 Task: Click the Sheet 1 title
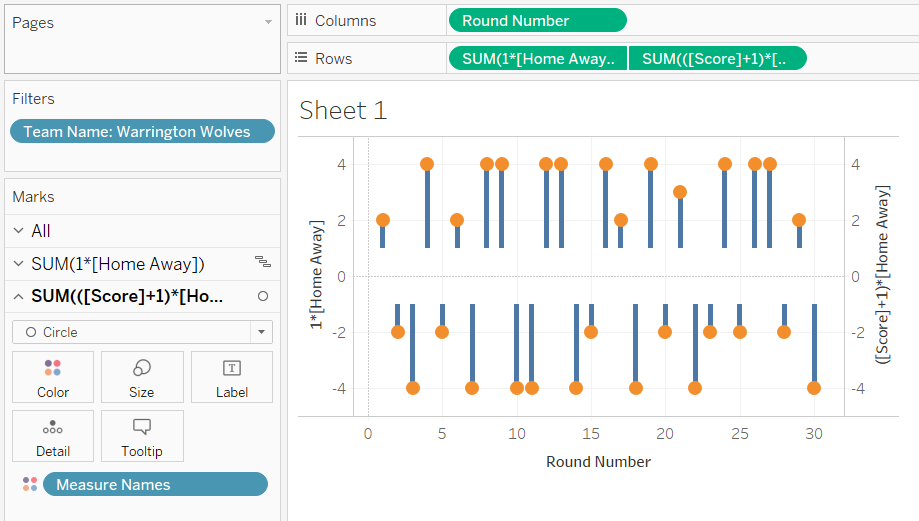point(343,111)
